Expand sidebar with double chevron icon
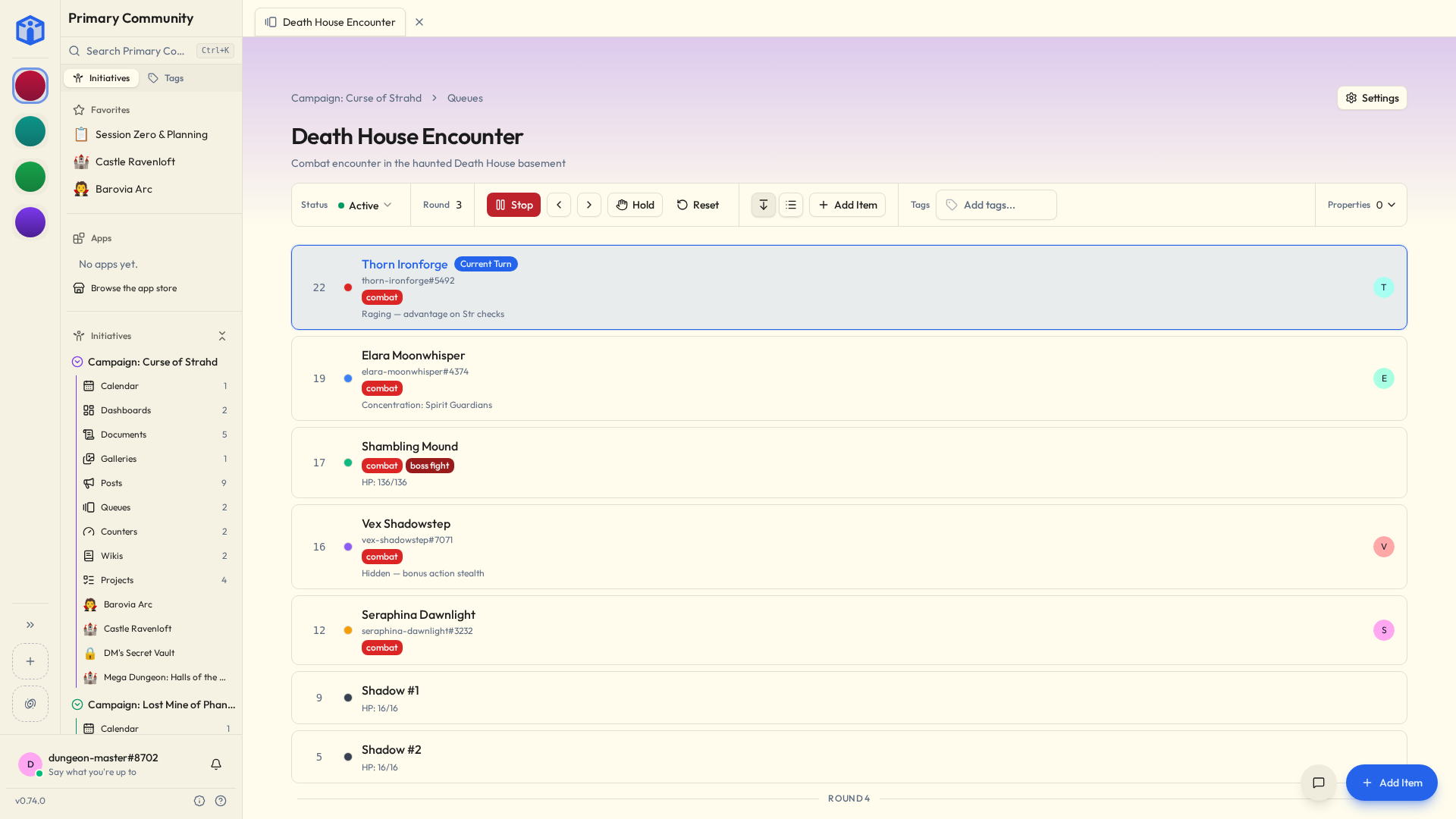This screenshot has width=1456, height=819. click(30, 625)
